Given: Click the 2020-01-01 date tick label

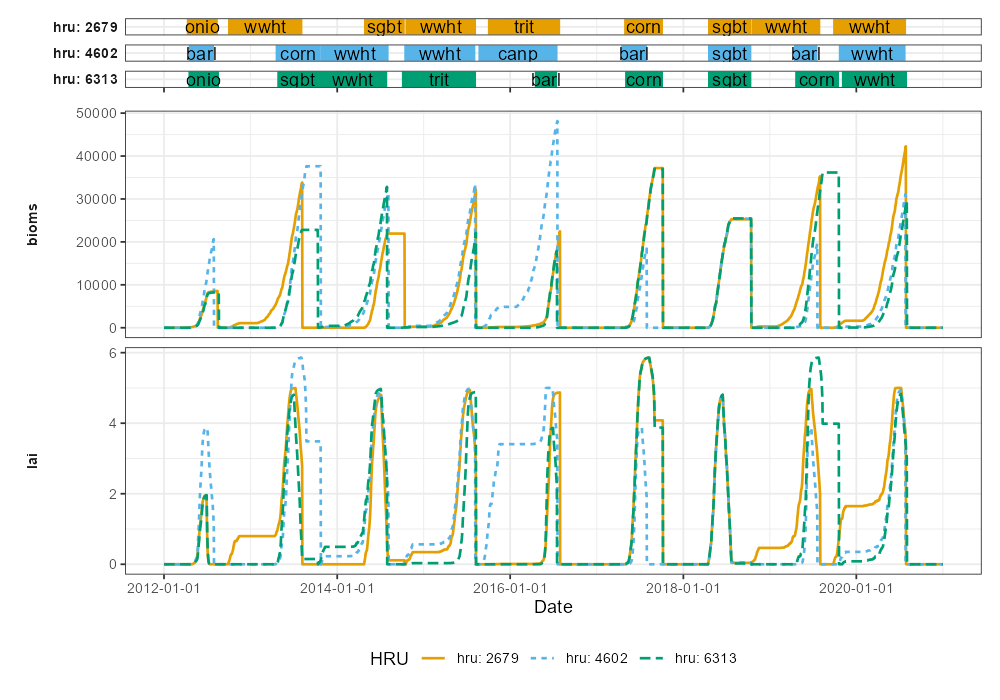Looking at the screenshot, I should coord(856,589).
